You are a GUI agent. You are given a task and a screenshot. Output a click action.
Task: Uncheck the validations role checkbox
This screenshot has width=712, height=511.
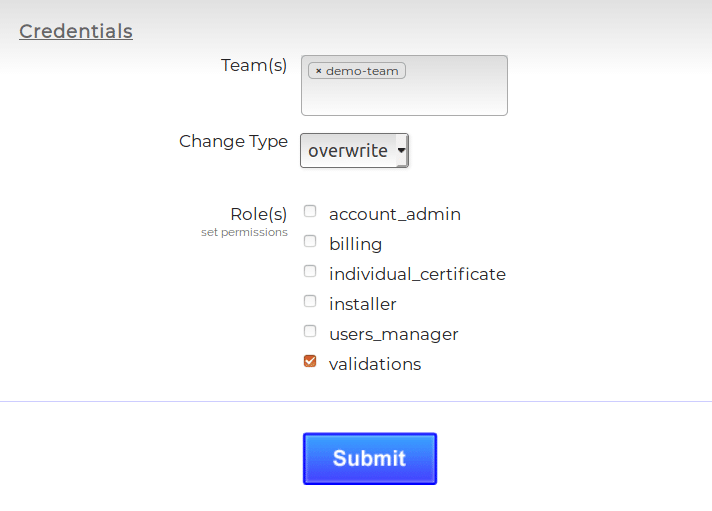pyautogui.click(x=310, y=362)
